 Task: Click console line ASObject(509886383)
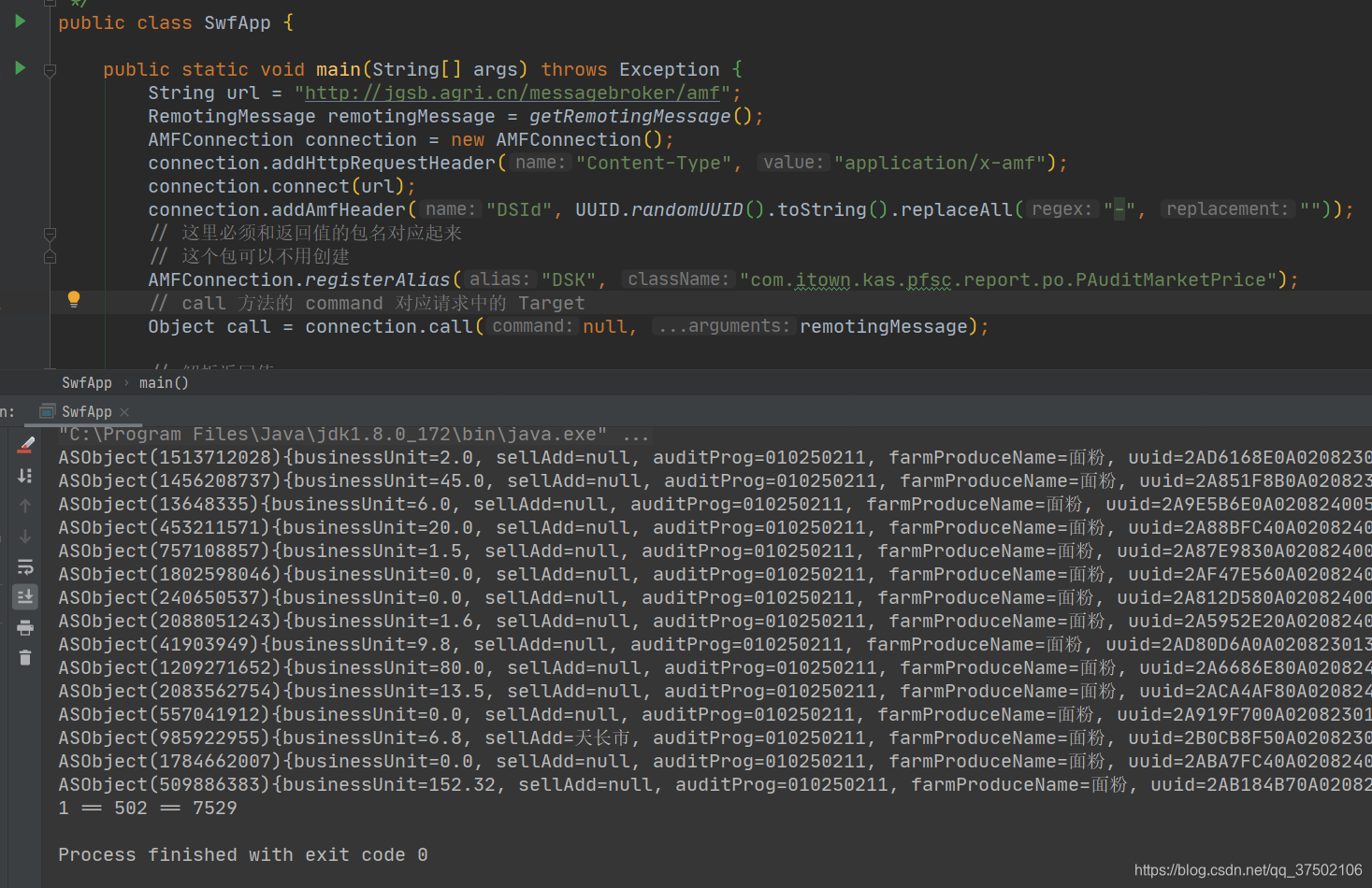pos(715,784)
